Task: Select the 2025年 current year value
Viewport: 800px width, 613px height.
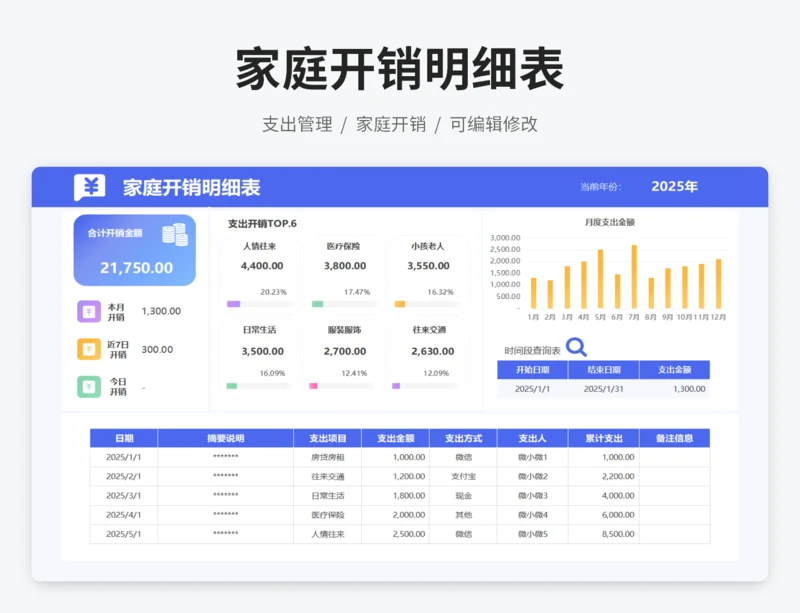Action: click(674, 186)
